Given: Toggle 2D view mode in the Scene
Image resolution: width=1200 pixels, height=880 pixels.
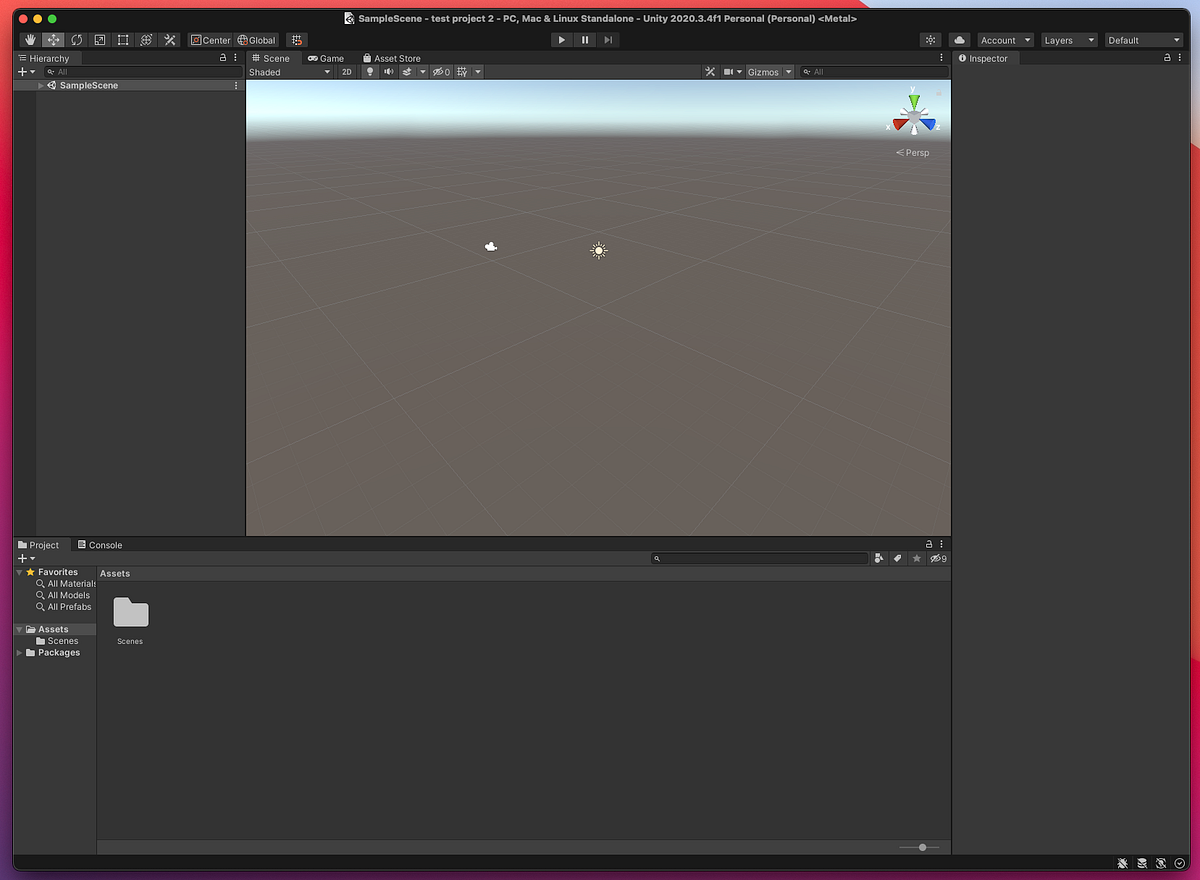Looking at the screenshot, I should [347, 71].
